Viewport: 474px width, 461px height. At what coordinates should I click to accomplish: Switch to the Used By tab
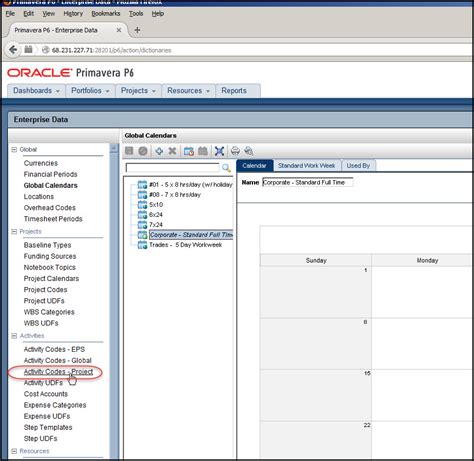358,166
